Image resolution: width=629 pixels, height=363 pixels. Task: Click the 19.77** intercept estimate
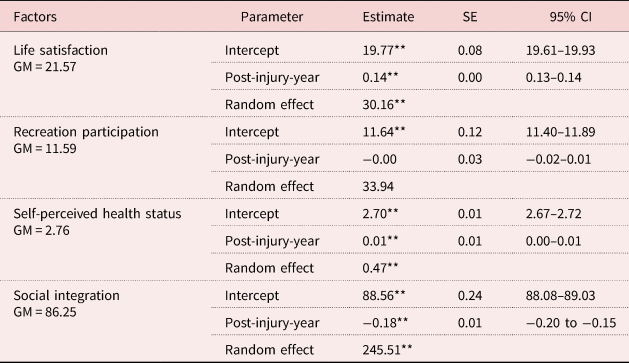384,51
